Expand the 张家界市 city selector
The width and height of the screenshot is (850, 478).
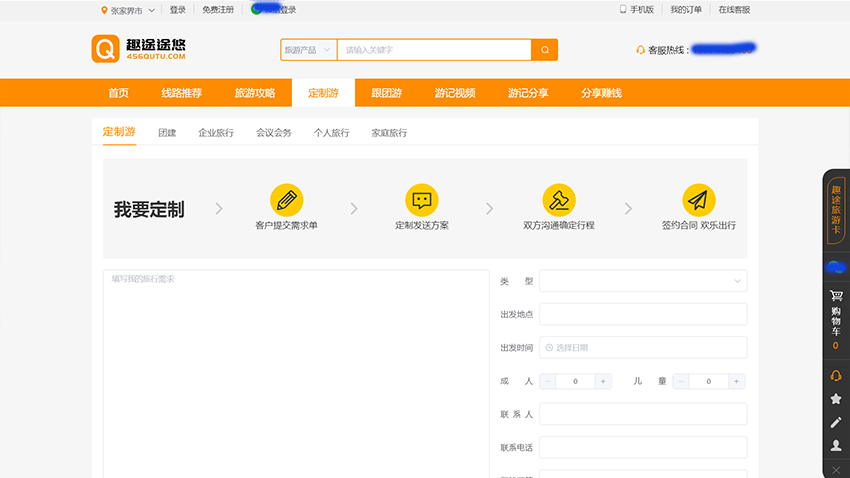[128, 10]
